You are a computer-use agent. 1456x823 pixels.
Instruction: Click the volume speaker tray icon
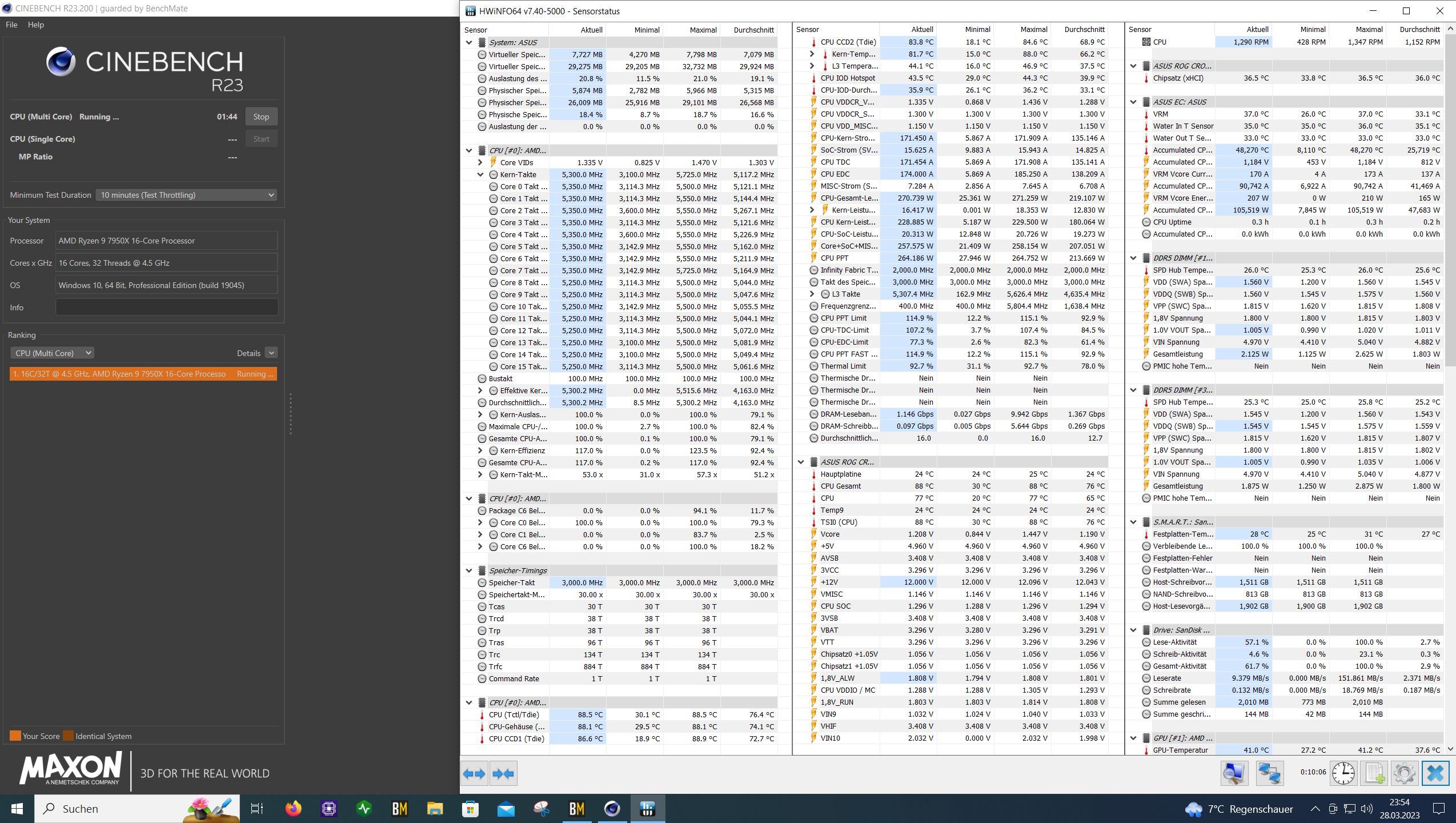(x=1366, y=808)
